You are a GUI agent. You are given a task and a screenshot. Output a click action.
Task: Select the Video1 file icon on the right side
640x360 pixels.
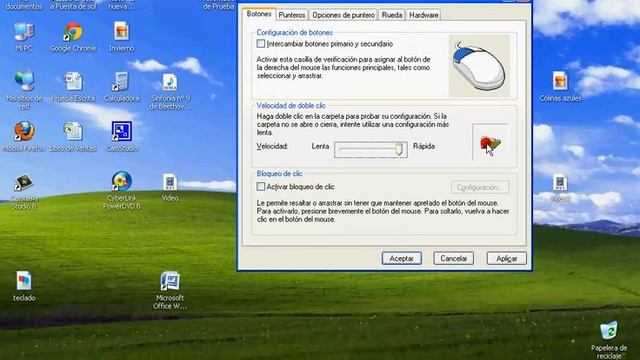(560, 182)
